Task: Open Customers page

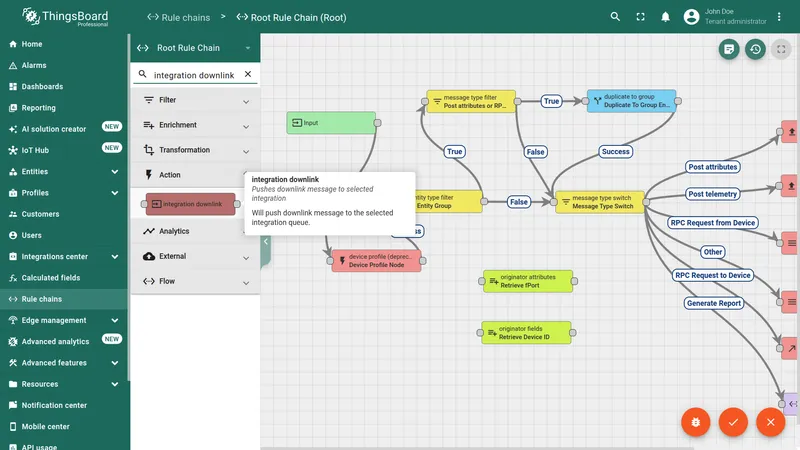Action: (x=64, y=214)
